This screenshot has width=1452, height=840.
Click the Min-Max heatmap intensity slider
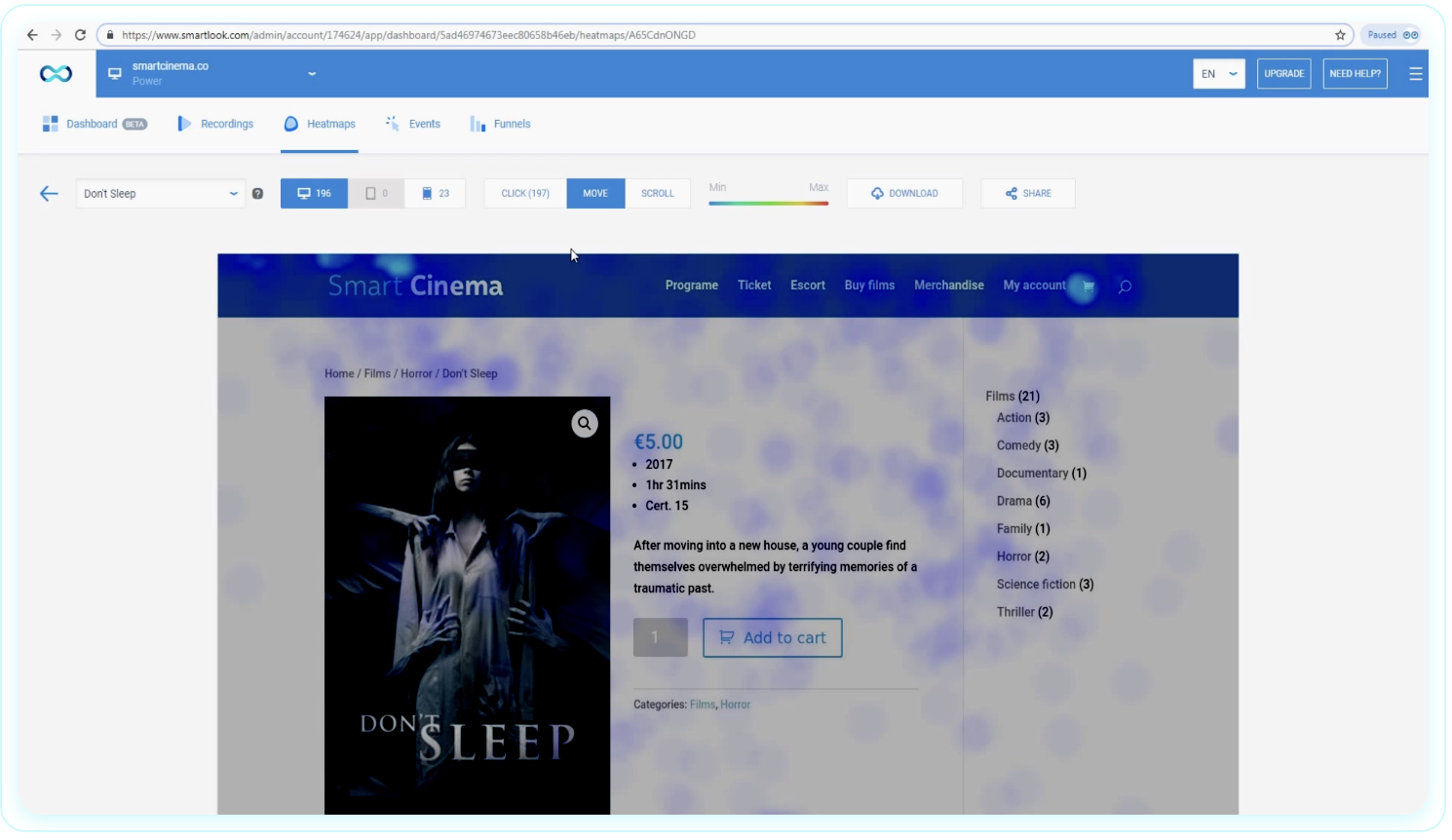tap(768, 203)
